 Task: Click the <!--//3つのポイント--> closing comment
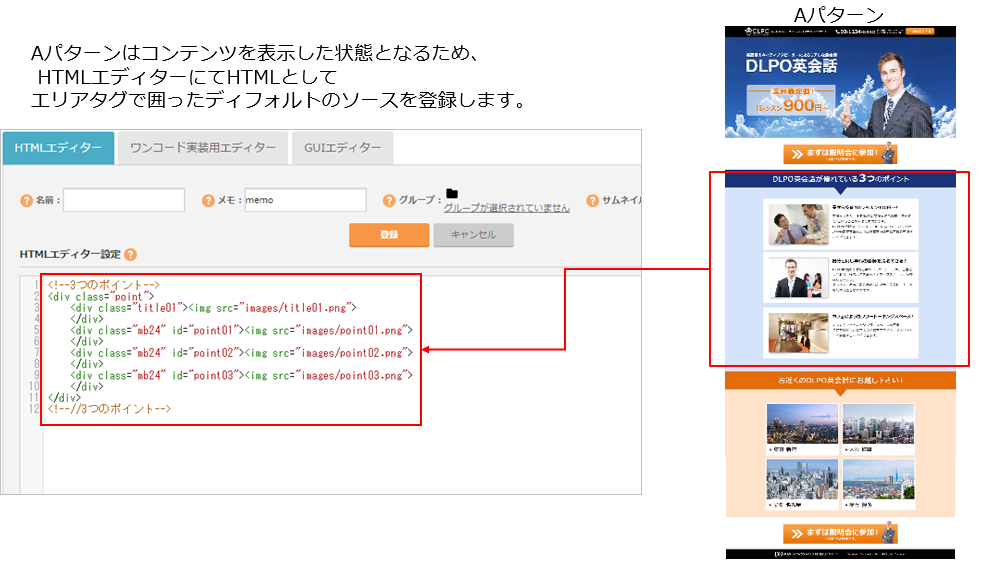point(109,409)
